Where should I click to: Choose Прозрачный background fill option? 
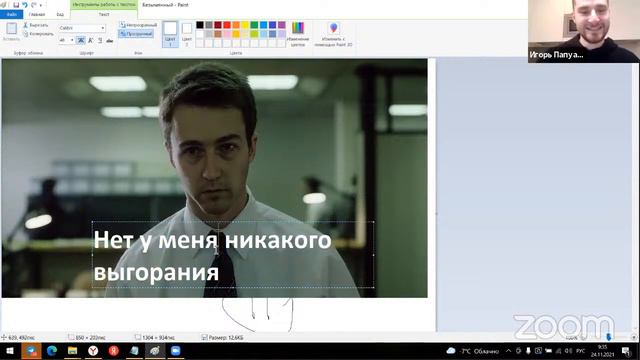point(136,34)
